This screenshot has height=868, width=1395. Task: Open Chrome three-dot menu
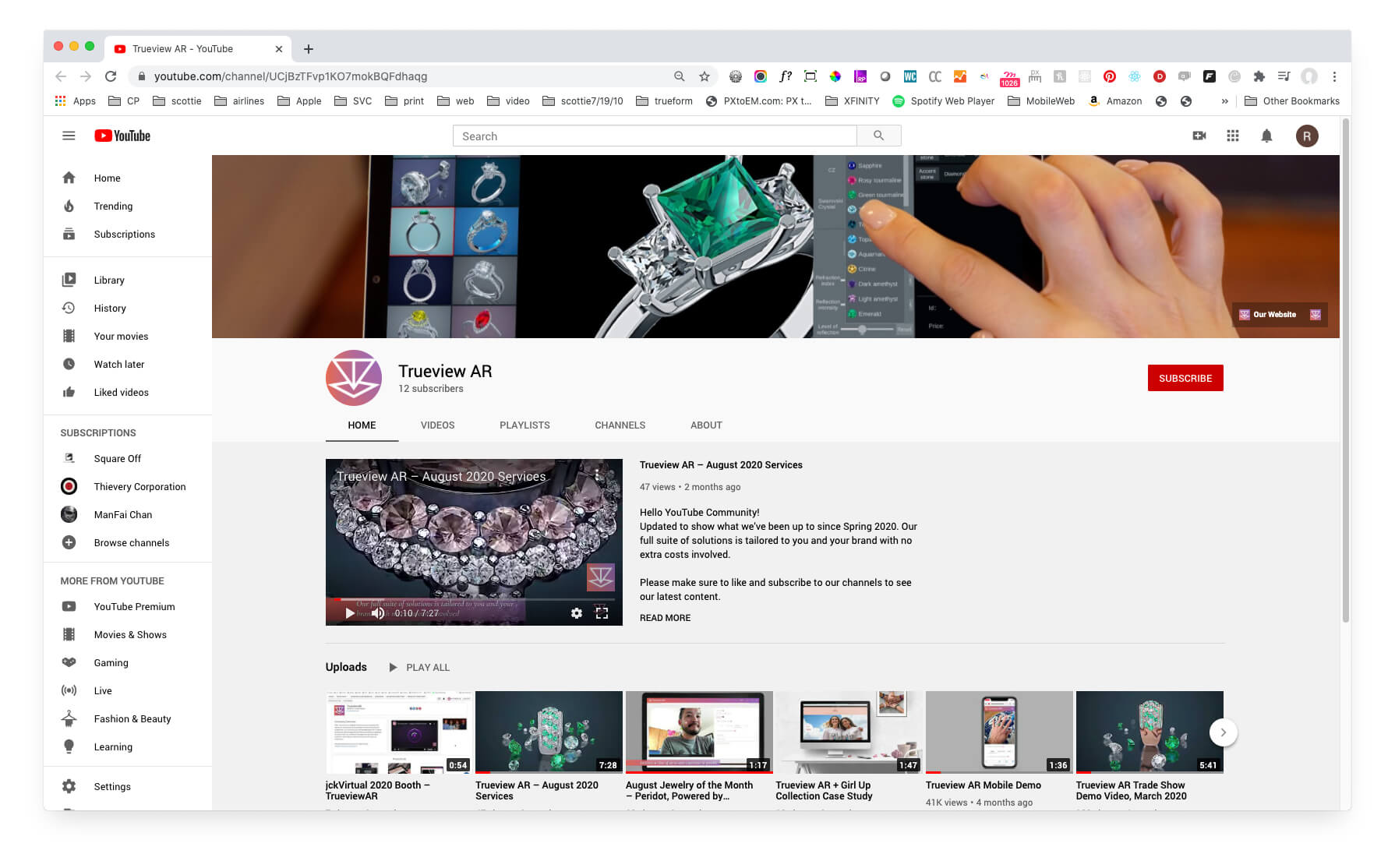click(1334, 76)
